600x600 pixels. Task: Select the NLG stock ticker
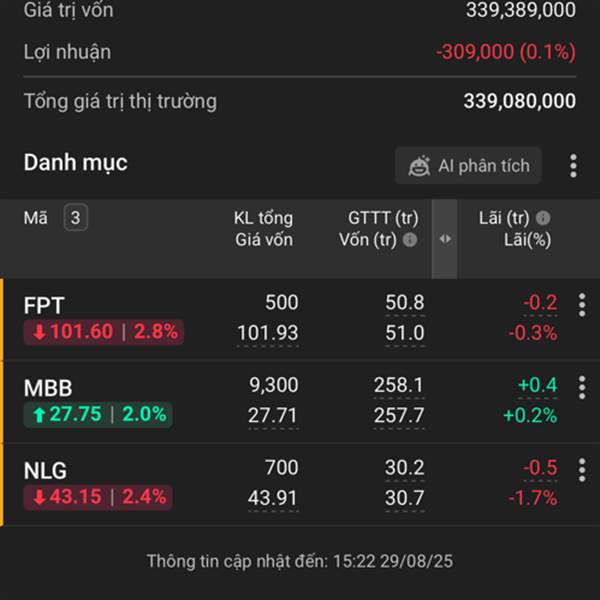click(45, 471)
